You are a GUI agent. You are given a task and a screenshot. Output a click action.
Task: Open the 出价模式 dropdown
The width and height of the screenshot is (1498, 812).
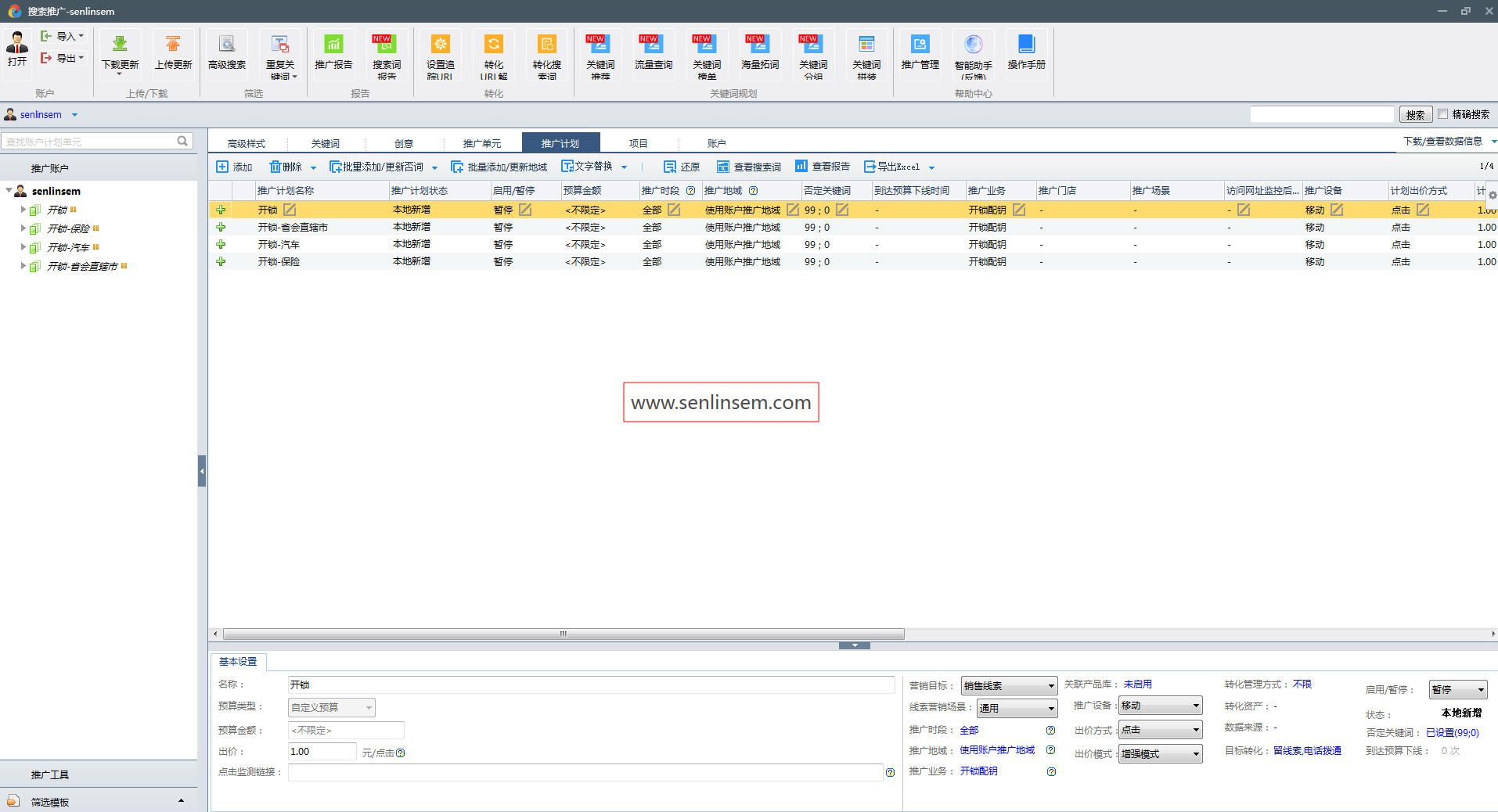[1160, 754]
